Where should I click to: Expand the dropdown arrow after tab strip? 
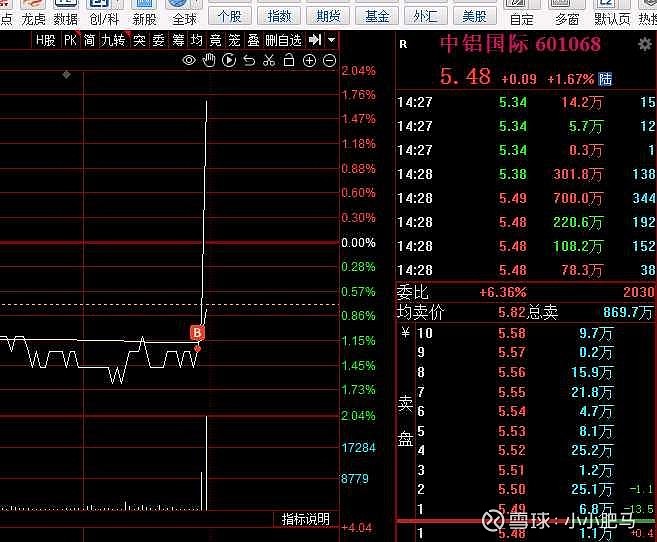331,40
